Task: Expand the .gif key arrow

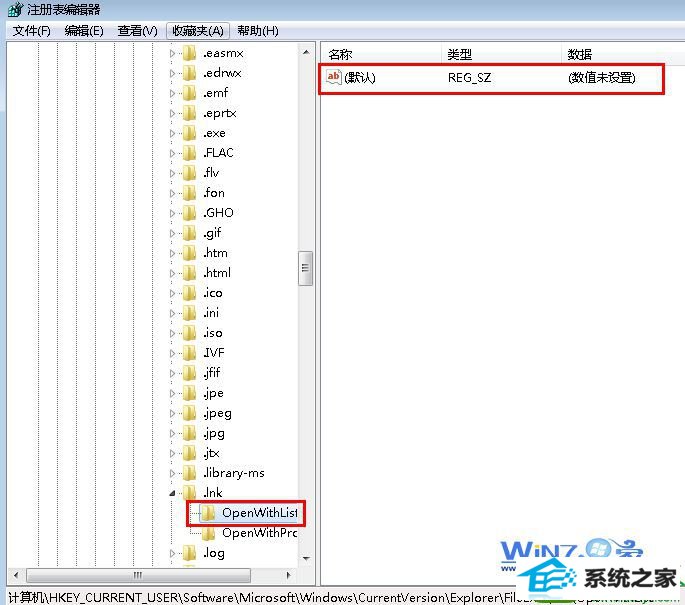Action: tap(172, 233)
